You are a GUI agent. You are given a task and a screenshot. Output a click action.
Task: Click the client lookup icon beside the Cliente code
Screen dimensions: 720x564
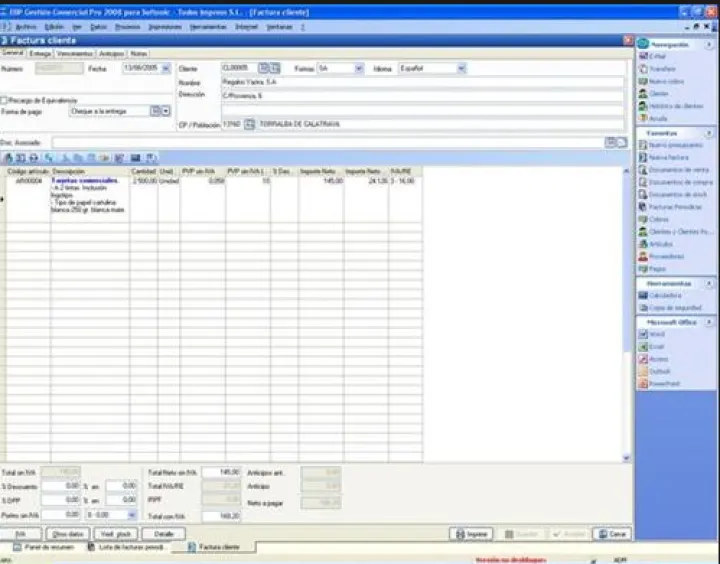pos(265,68)
